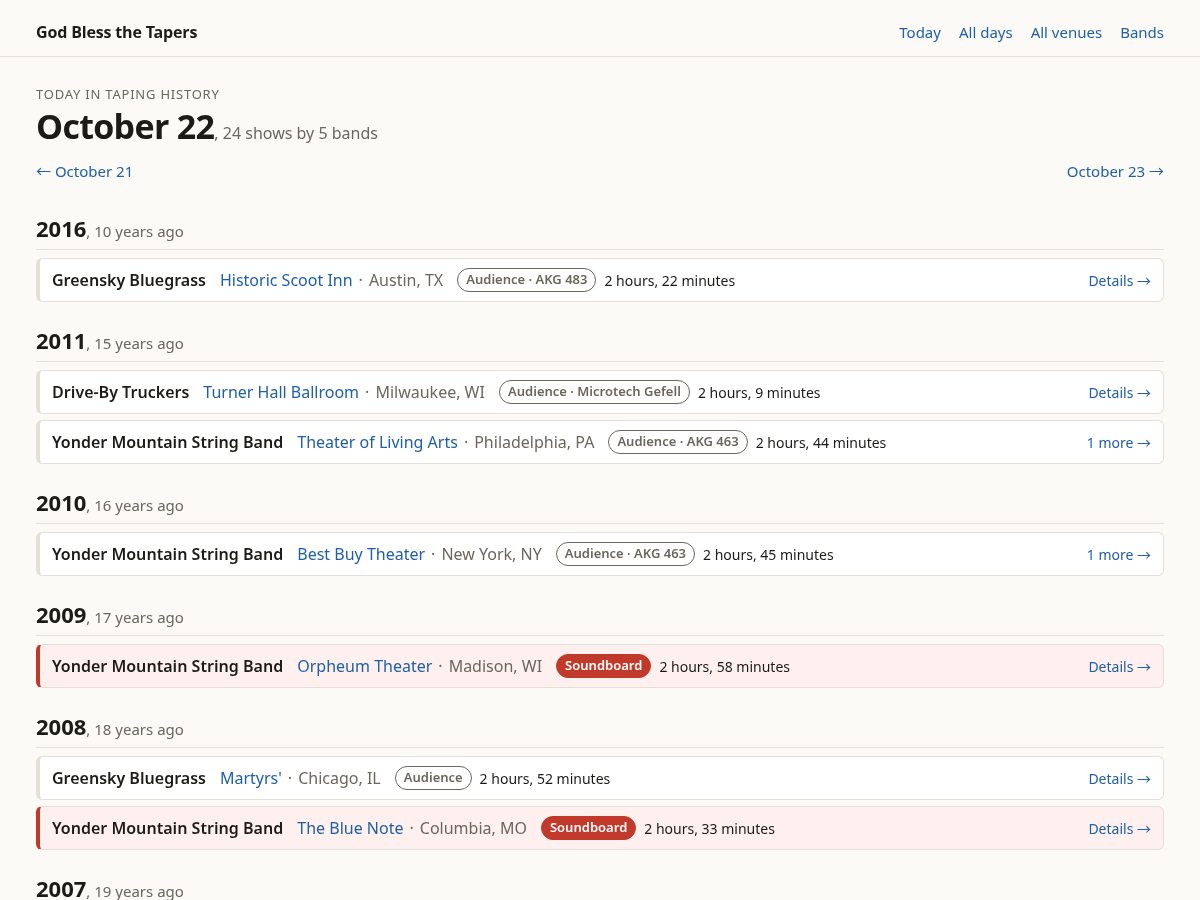Click the Audience · Microtech Gefell badge
1200x900 pixels.
coord(594,392)
